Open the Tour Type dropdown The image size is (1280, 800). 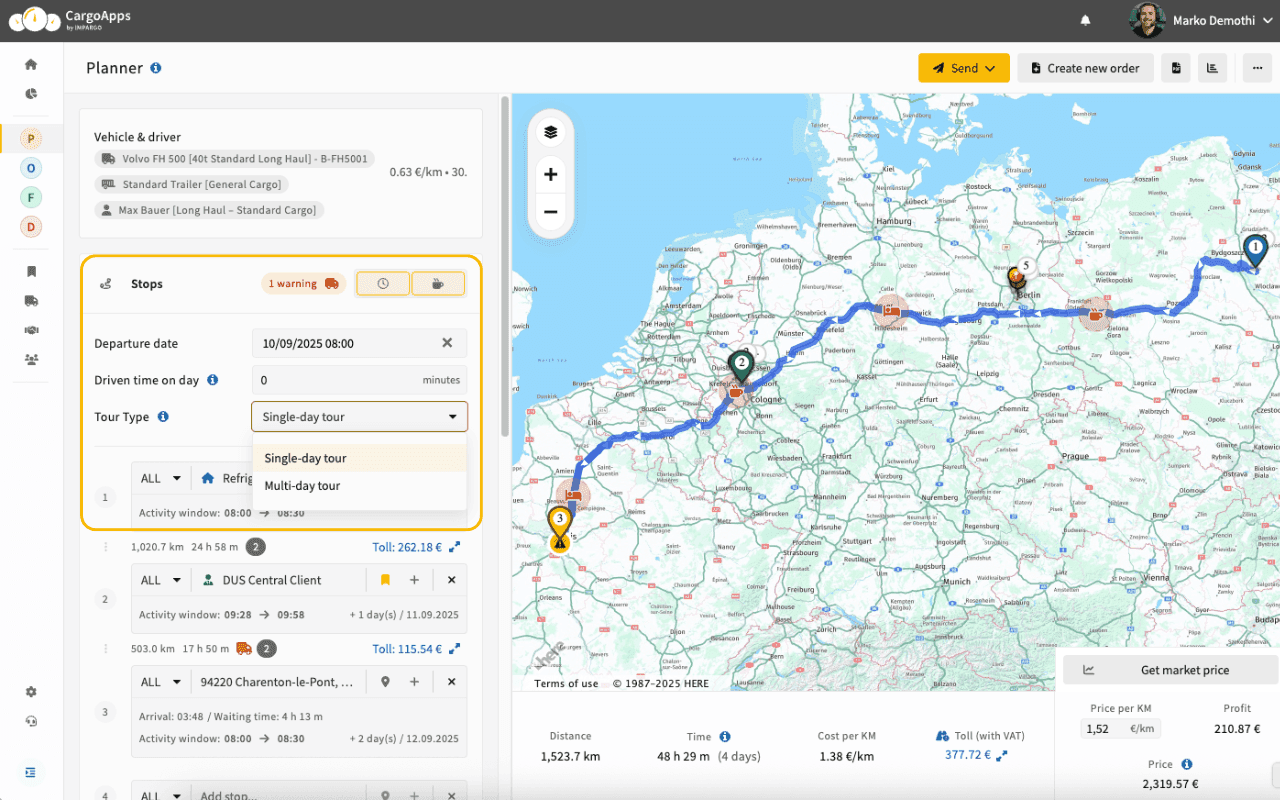(x=359, y=417)
